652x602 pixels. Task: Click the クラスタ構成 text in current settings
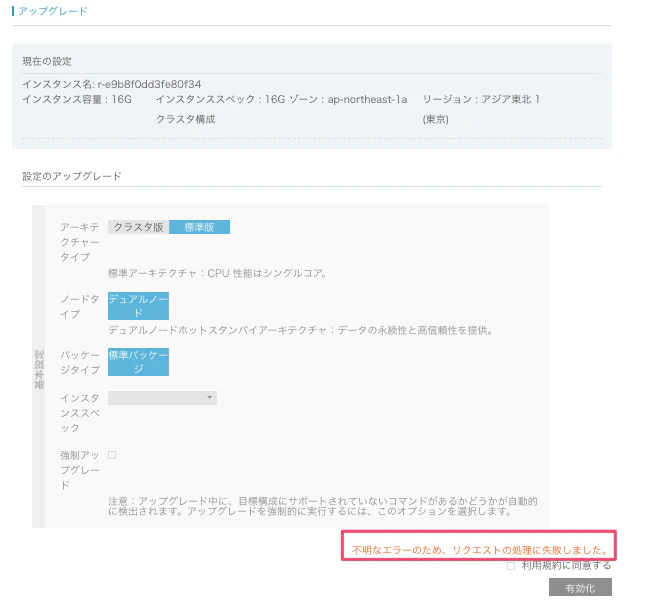click(x=185, y=119)
